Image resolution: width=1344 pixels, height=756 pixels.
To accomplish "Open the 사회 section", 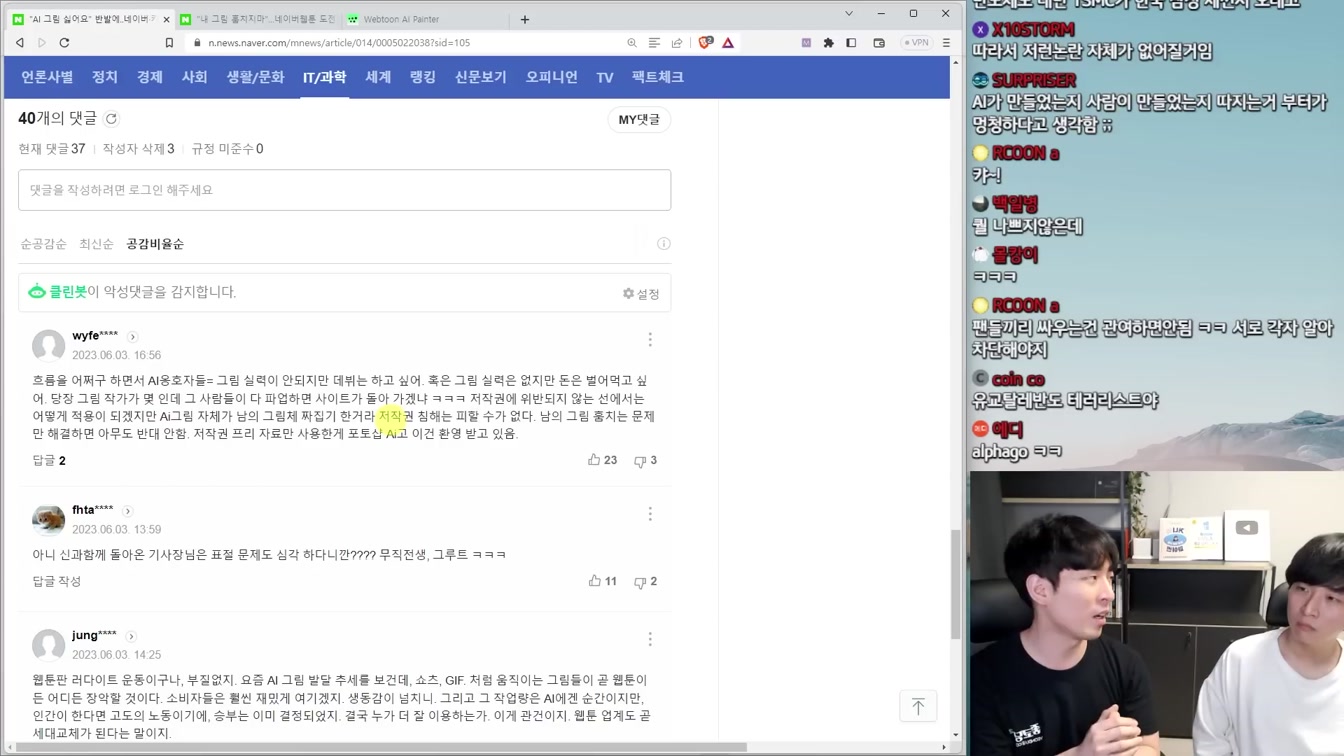I will (194, 77).
